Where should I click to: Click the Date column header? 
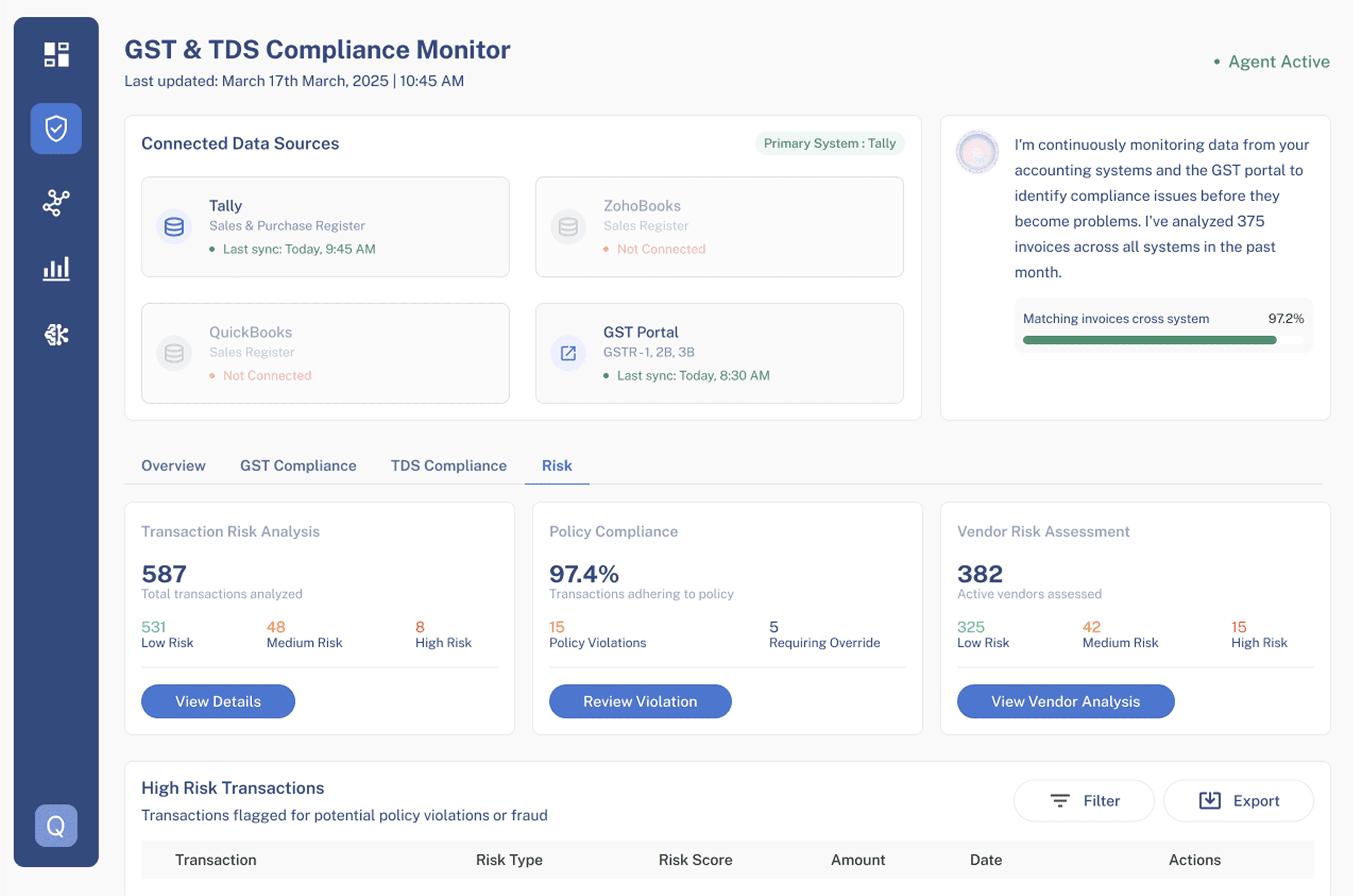986,859
